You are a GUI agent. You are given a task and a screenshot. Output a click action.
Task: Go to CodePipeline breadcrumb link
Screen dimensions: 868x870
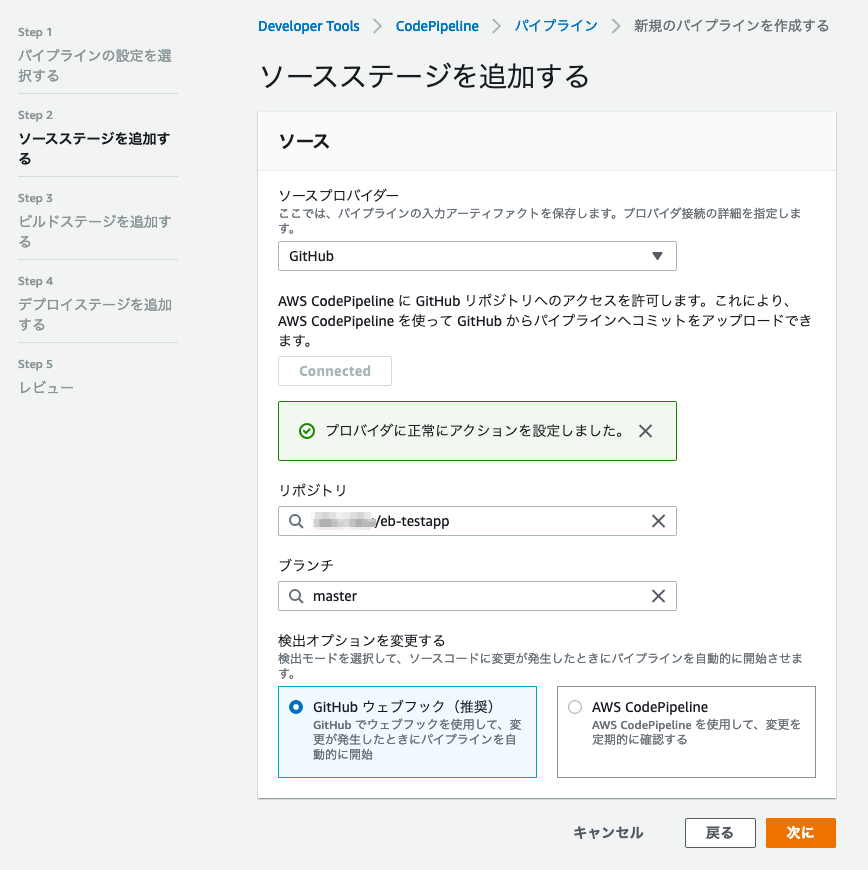[x=437, y=26]
